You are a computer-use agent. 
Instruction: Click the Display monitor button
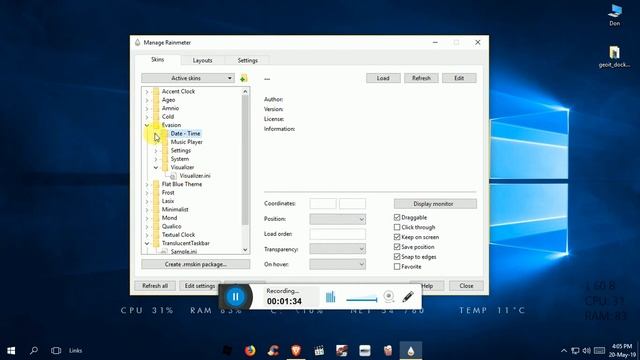coord(435,204)
